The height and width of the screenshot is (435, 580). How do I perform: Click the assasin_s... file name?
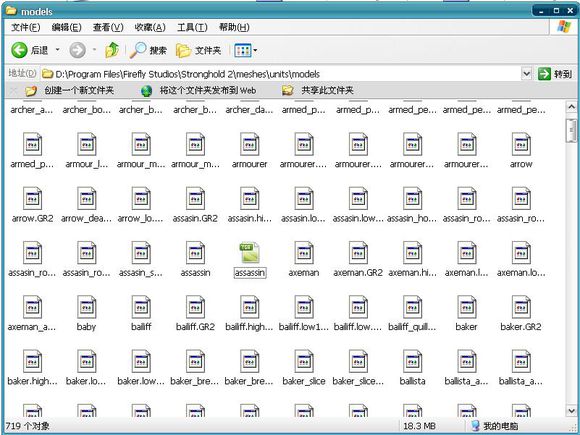(x=141, y=273)
